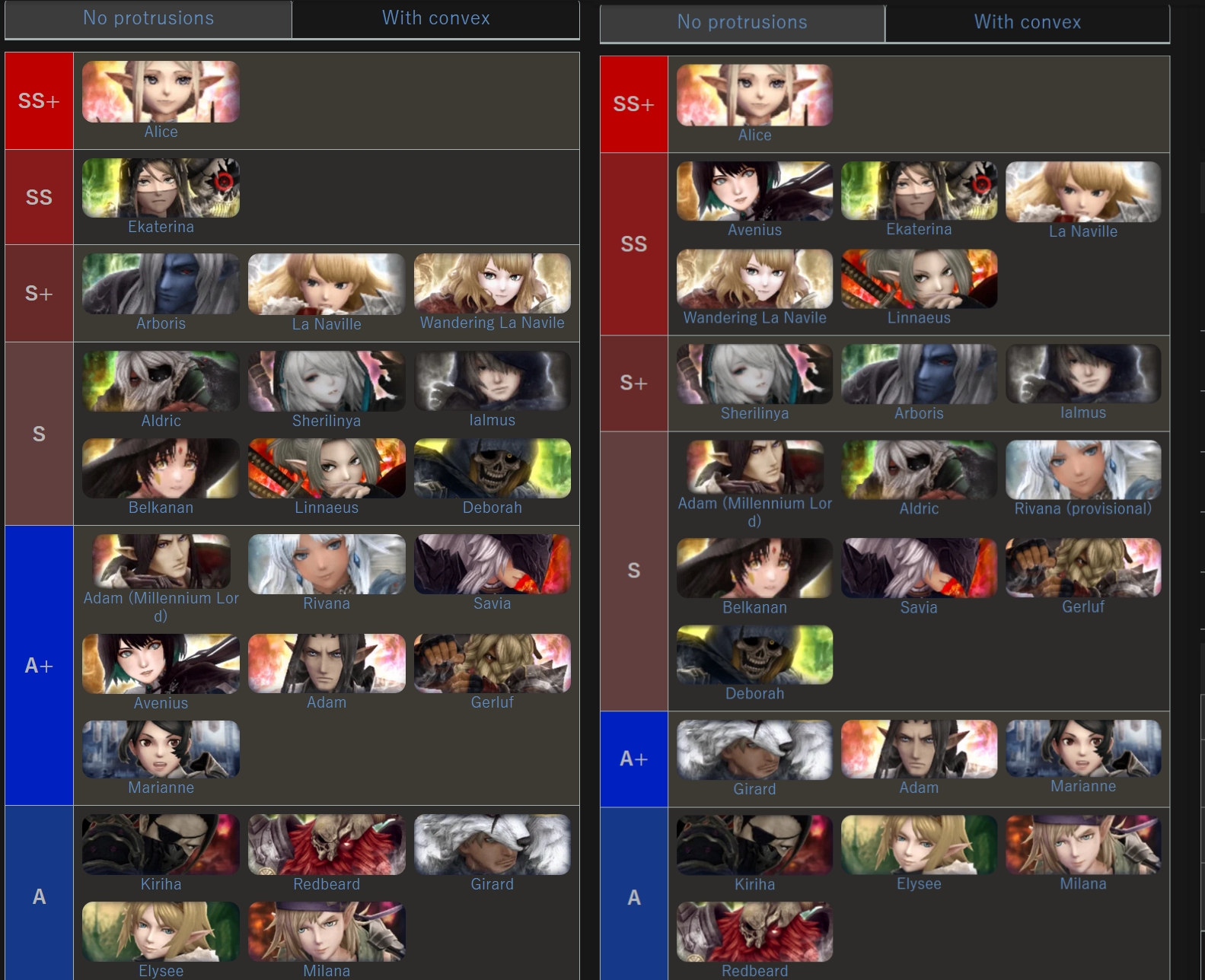1205x980 pixels.
Task: Switch to the right "No protrusions" tab
Action: (x=742, y=22)
